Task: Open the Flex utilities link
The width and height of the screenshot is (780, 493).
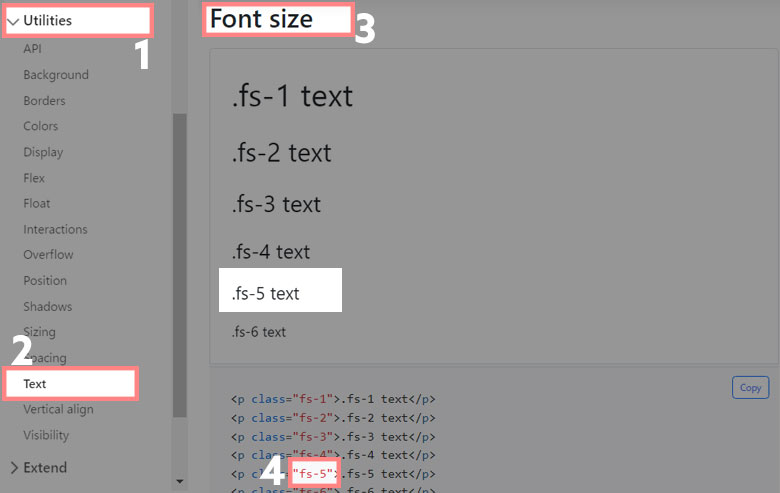Action: pyautogui.click(x=34, y=178)
